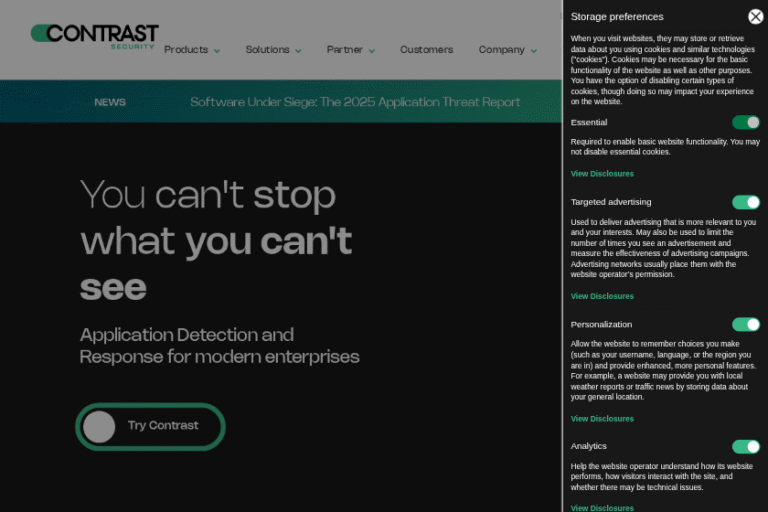Open the 2025 Application Threat Report link
Screen dimensions: 768x512
[x=355, y=102]
